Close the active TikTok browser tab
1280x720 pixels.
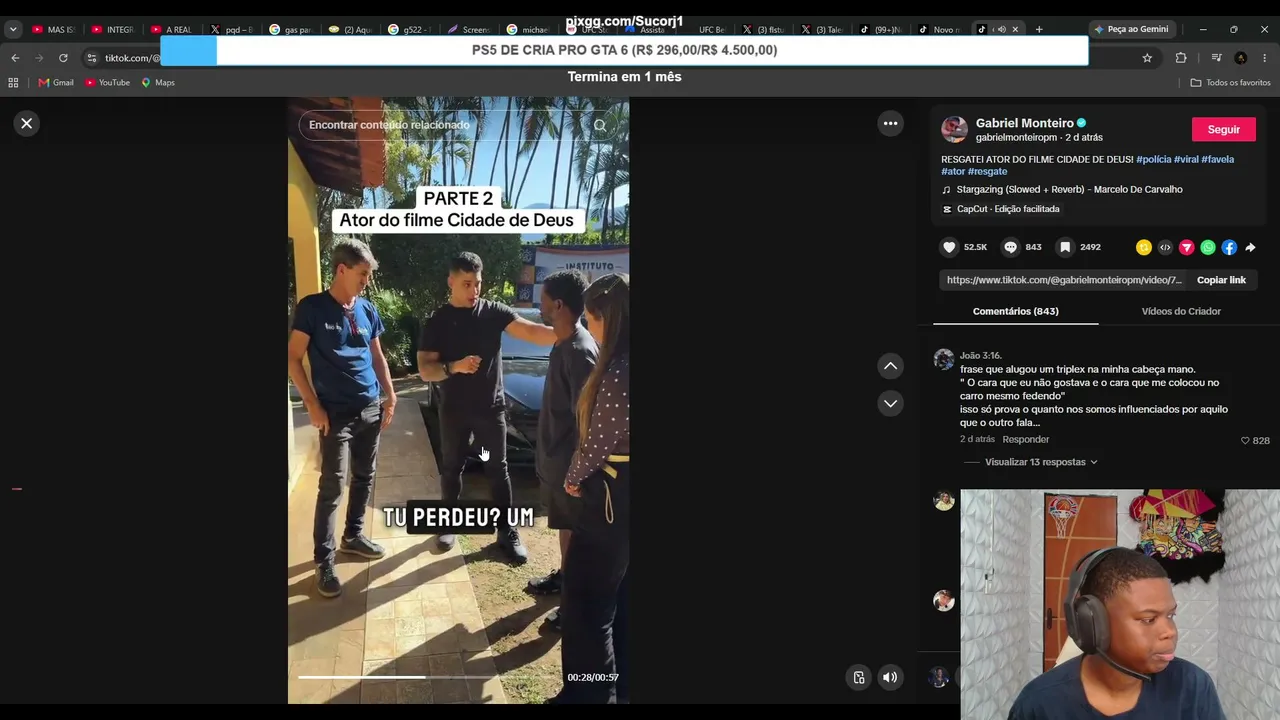(x=1015, y=29)
